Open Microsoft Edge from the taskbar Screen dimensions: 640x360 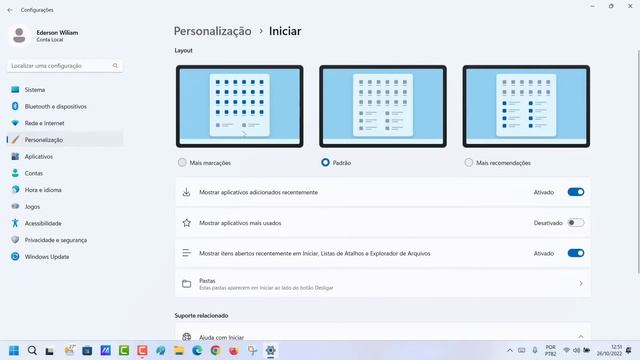click(x=197, y=351)
